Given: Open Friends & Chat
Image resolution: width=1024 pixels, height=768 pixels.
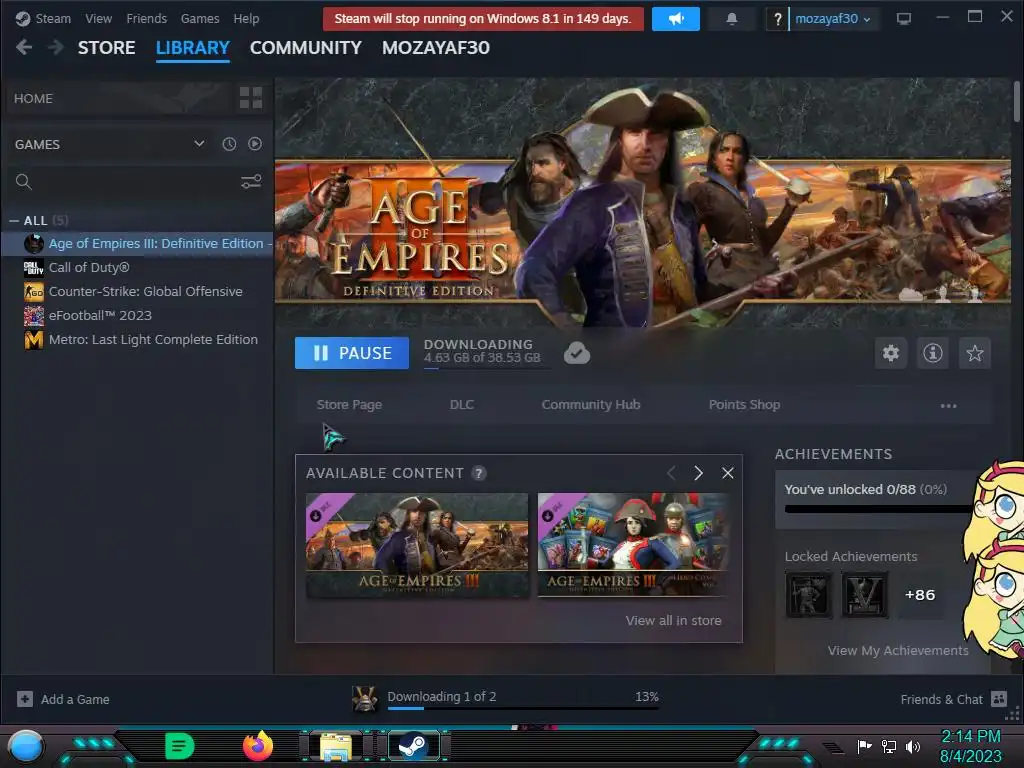Looking at the screenshot, I should [x=953, y=699].
